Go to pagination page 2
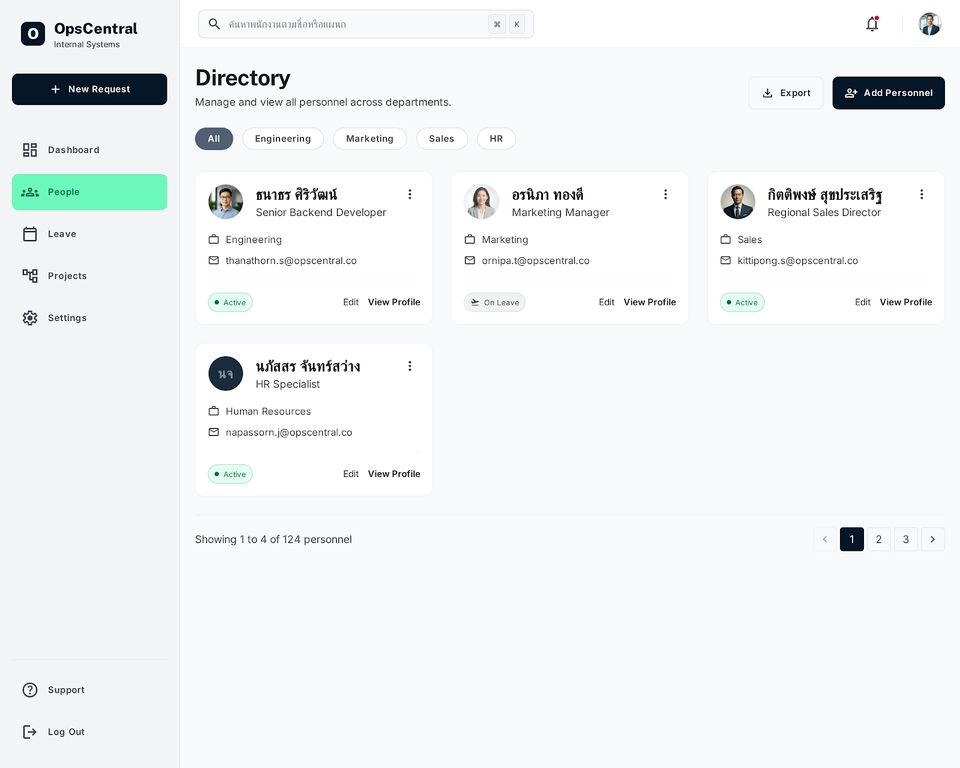The height and width of the screenshot is (768, 960). tap(879, 540)
